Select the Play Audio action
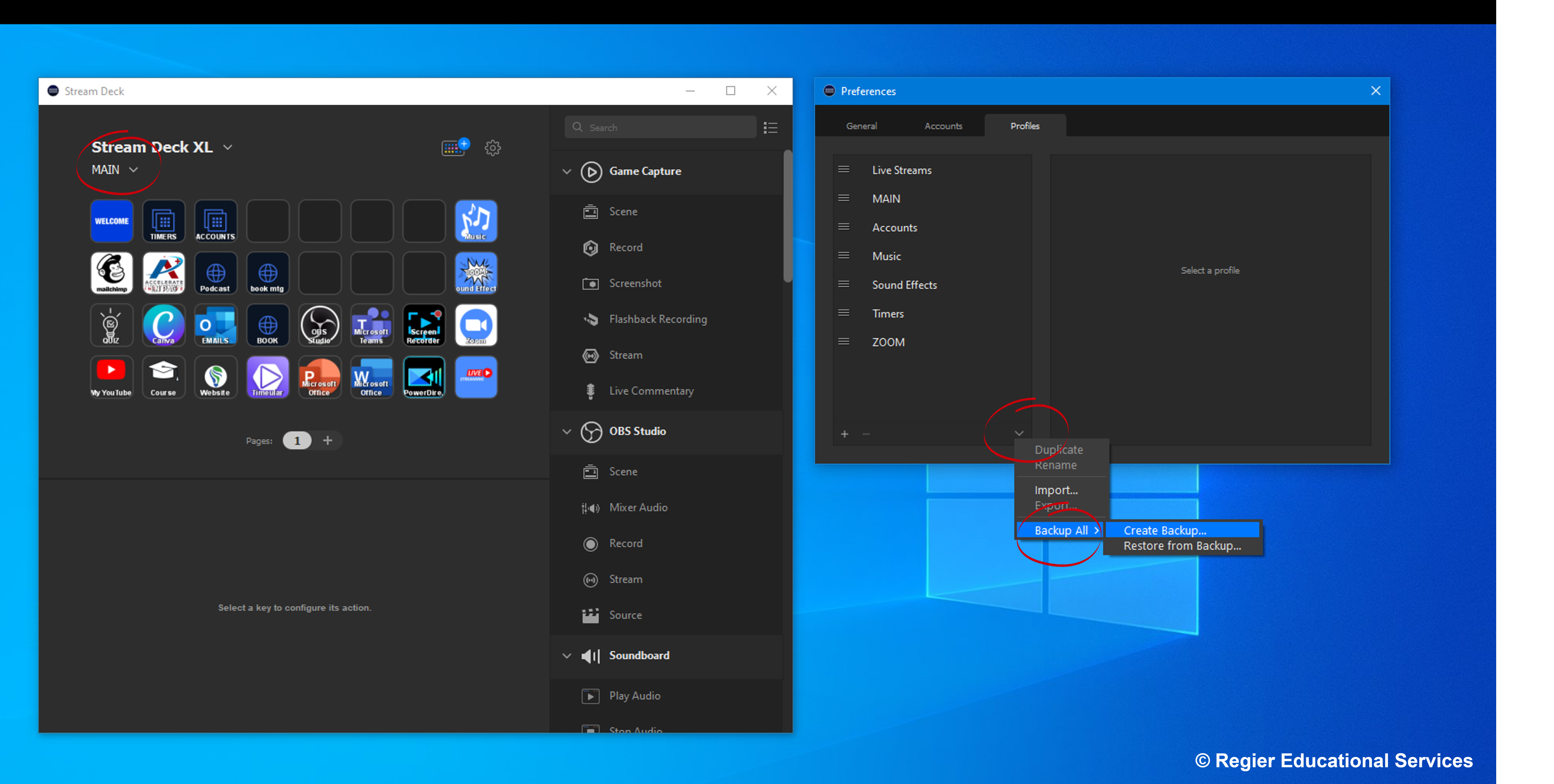The width and height of the screenshot is (1554, 784). 667,696
